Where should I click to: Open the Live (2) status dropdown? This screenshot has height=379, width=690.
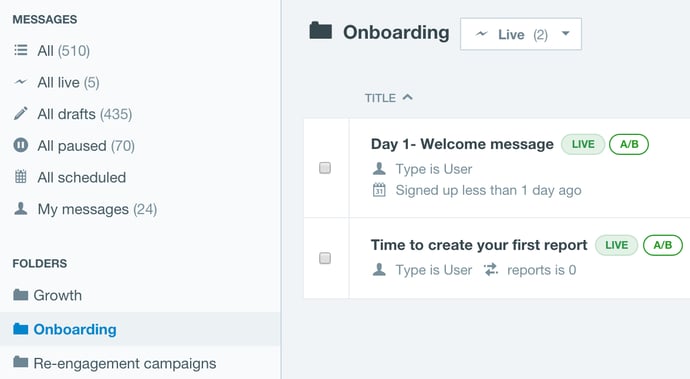[521, 34]
